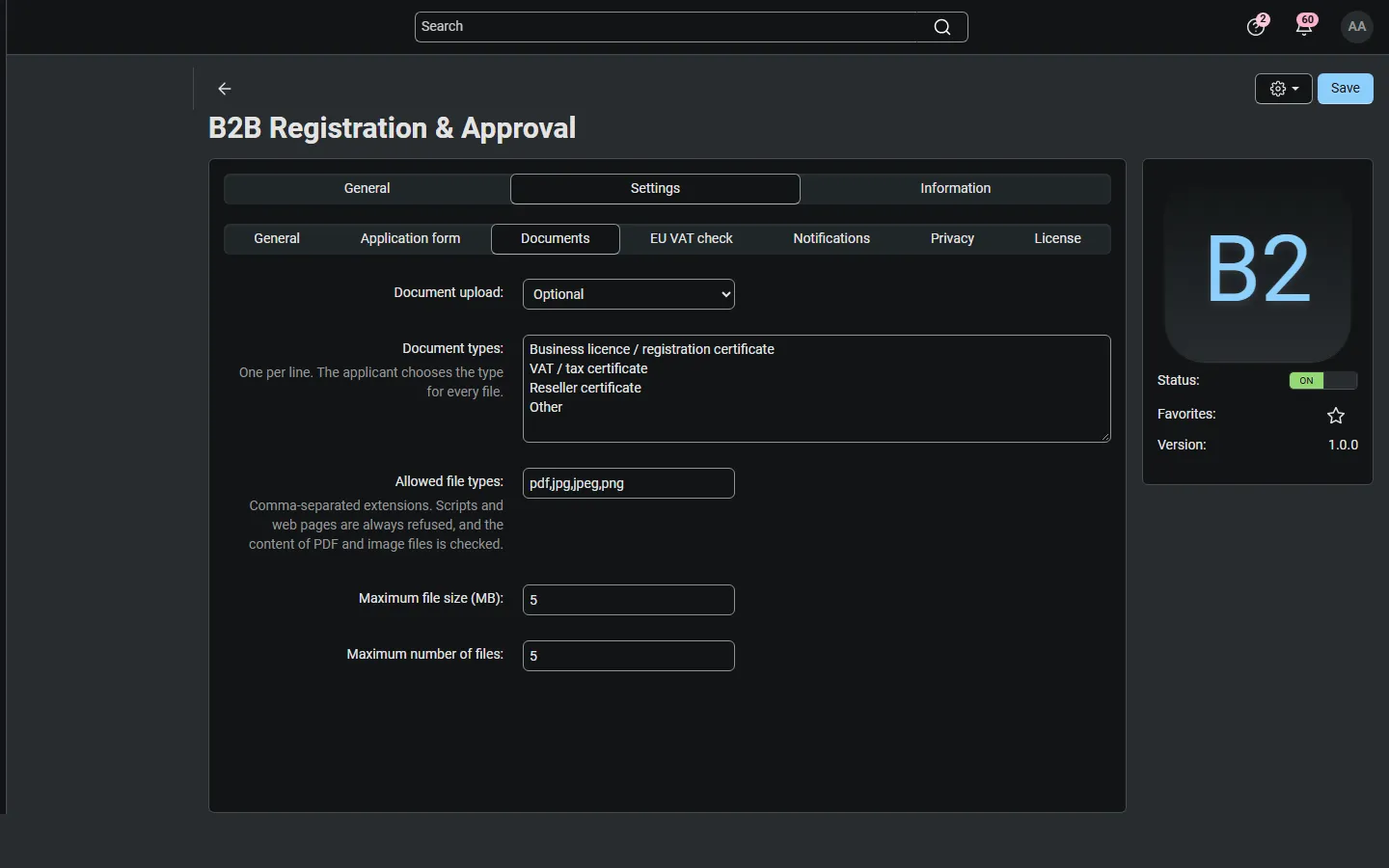Toggle the Status ON switch
Screen dimensions: 1389x868
click(x=1323, y=381)
